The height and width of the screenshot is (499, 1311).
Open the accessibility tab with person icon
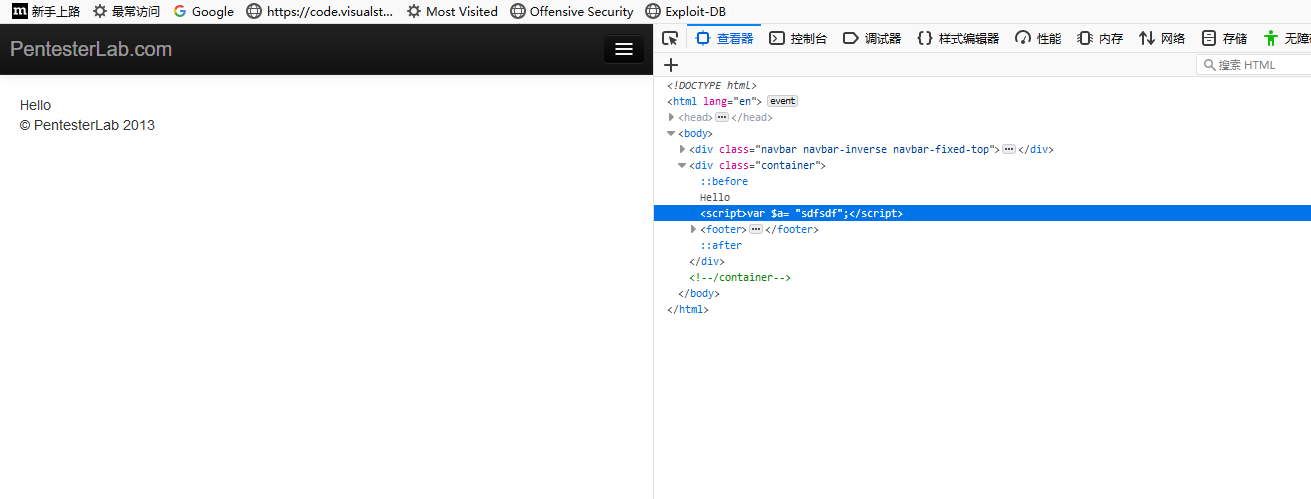pos(1285,39)
